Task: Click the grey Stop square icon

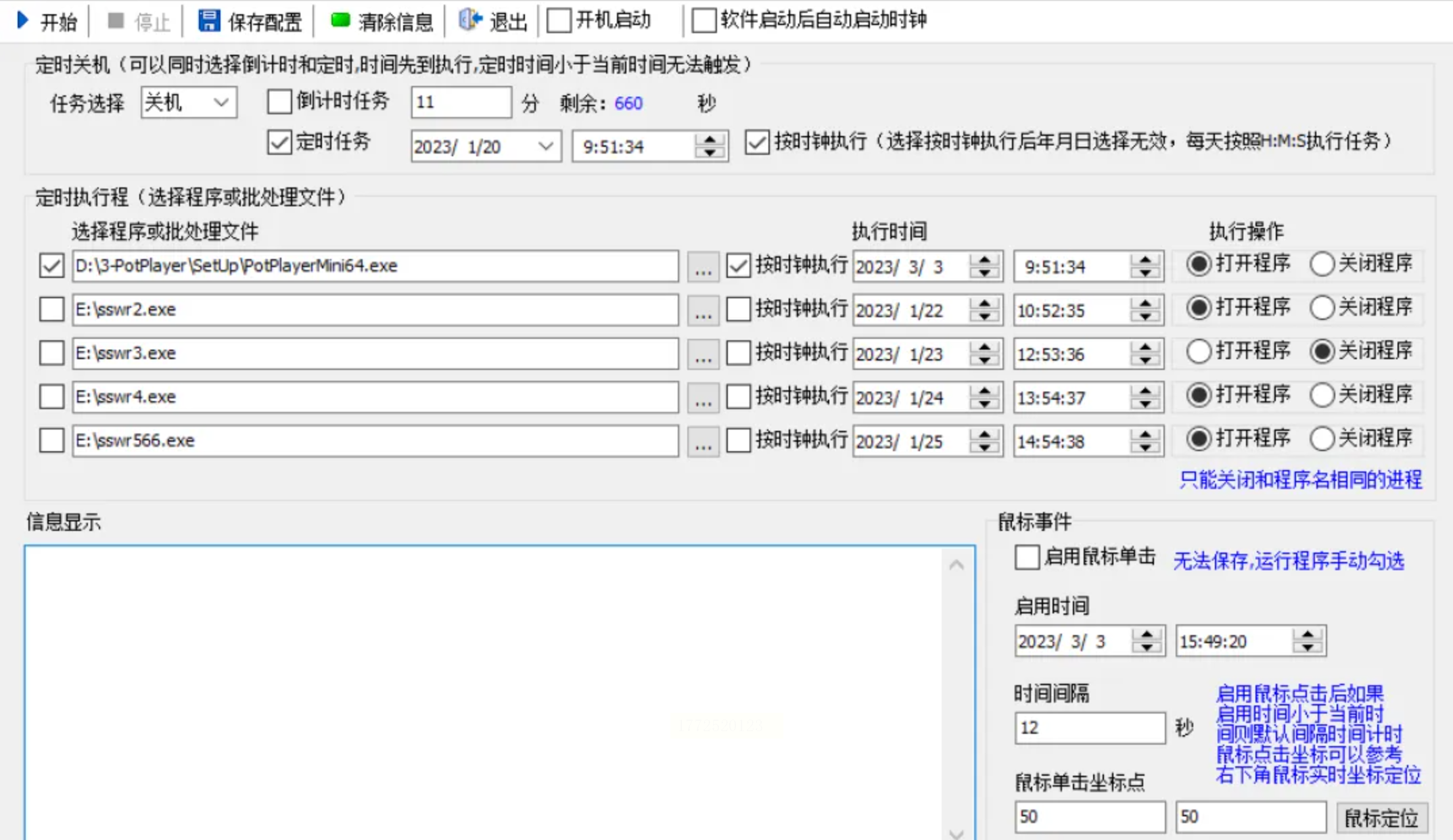Action: pyautogui.click(x=116, y=20)
